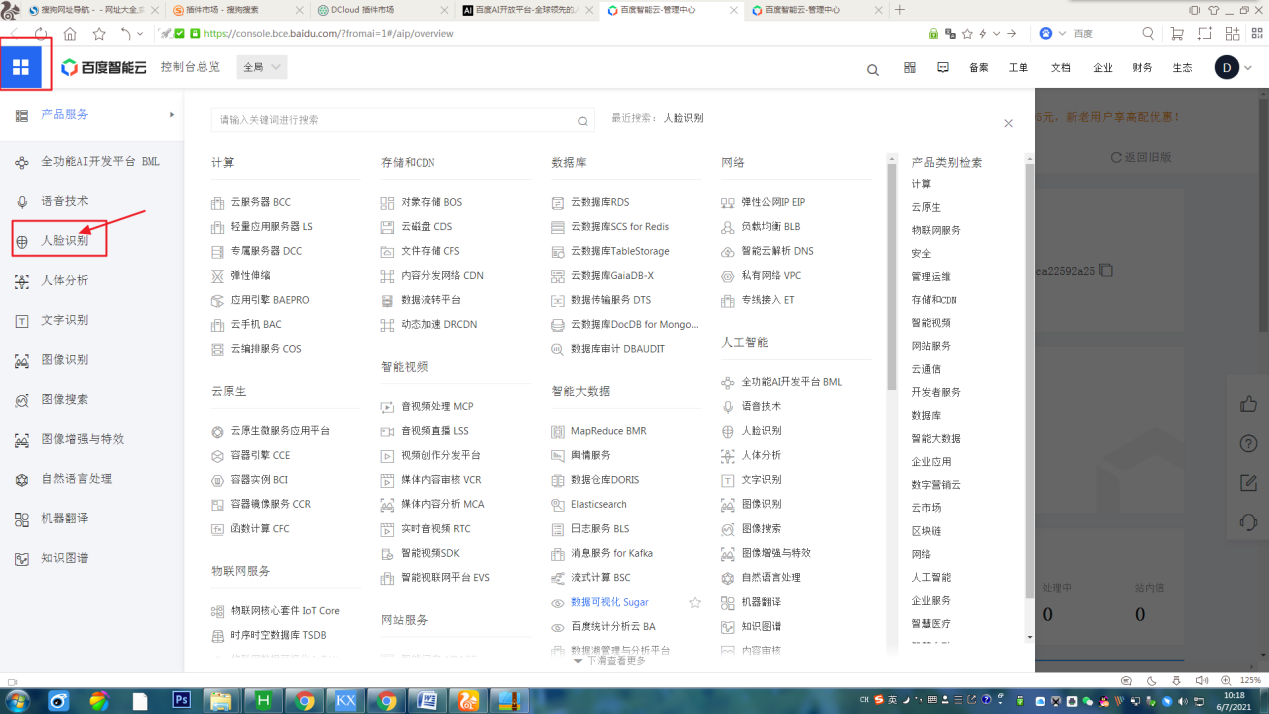The width and height of the screenshot is (1269, 714).
Task: Click the 自然语言处理 sidebar icon
Action: pyautogui.click(x=21, y=479)
